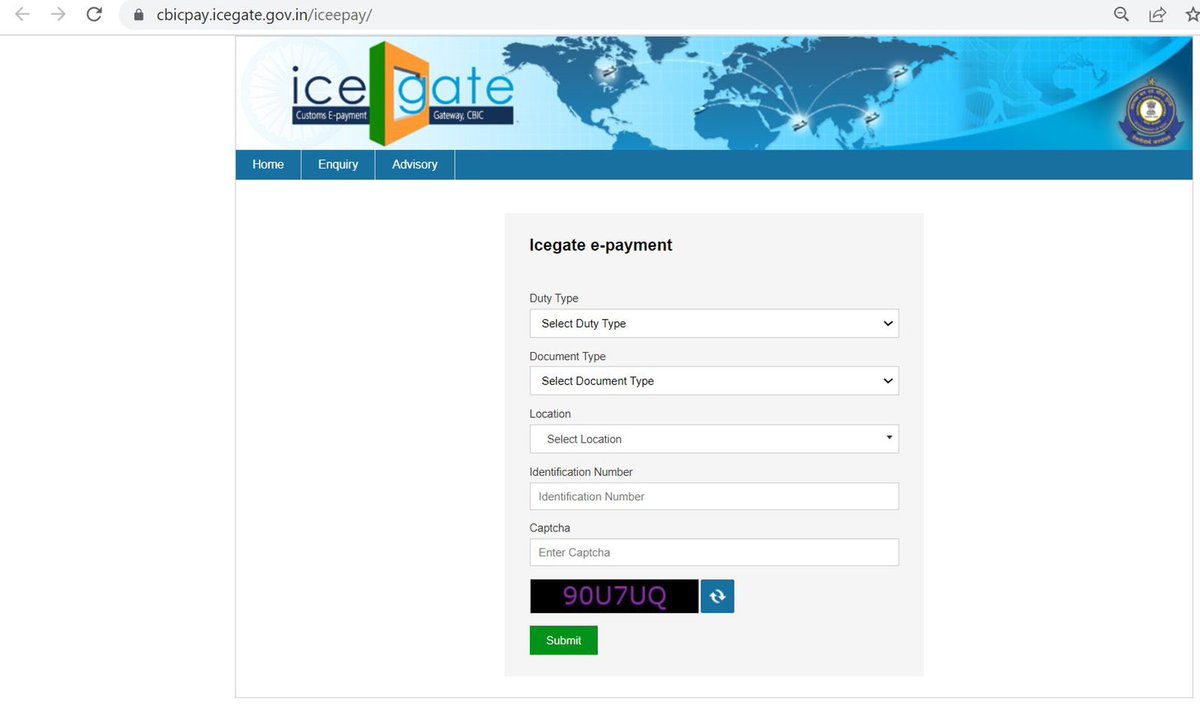Click the green Submit button

point(564,640)
